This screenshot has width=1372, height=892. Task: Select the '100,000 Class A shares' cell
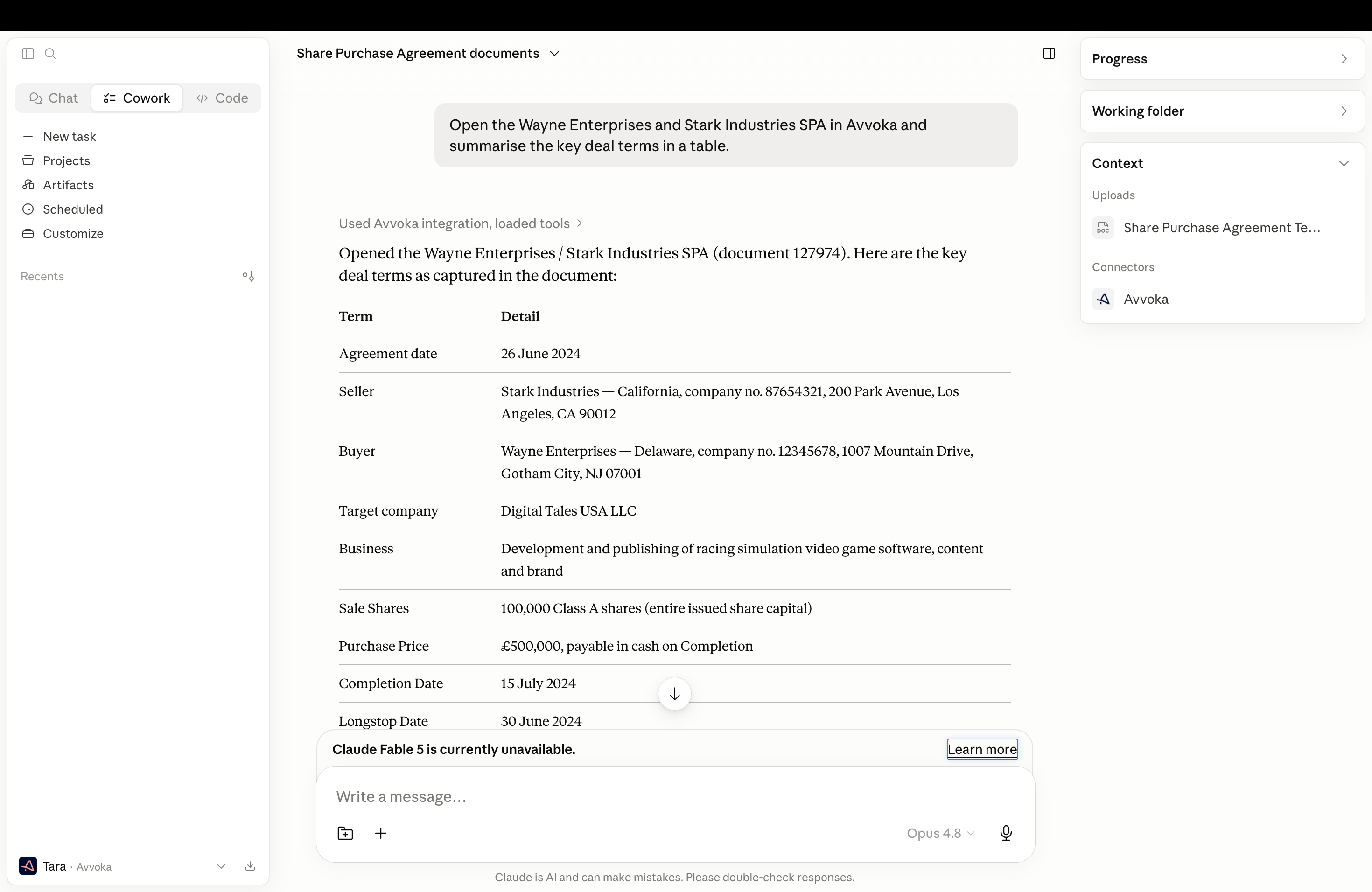point(656,608)
